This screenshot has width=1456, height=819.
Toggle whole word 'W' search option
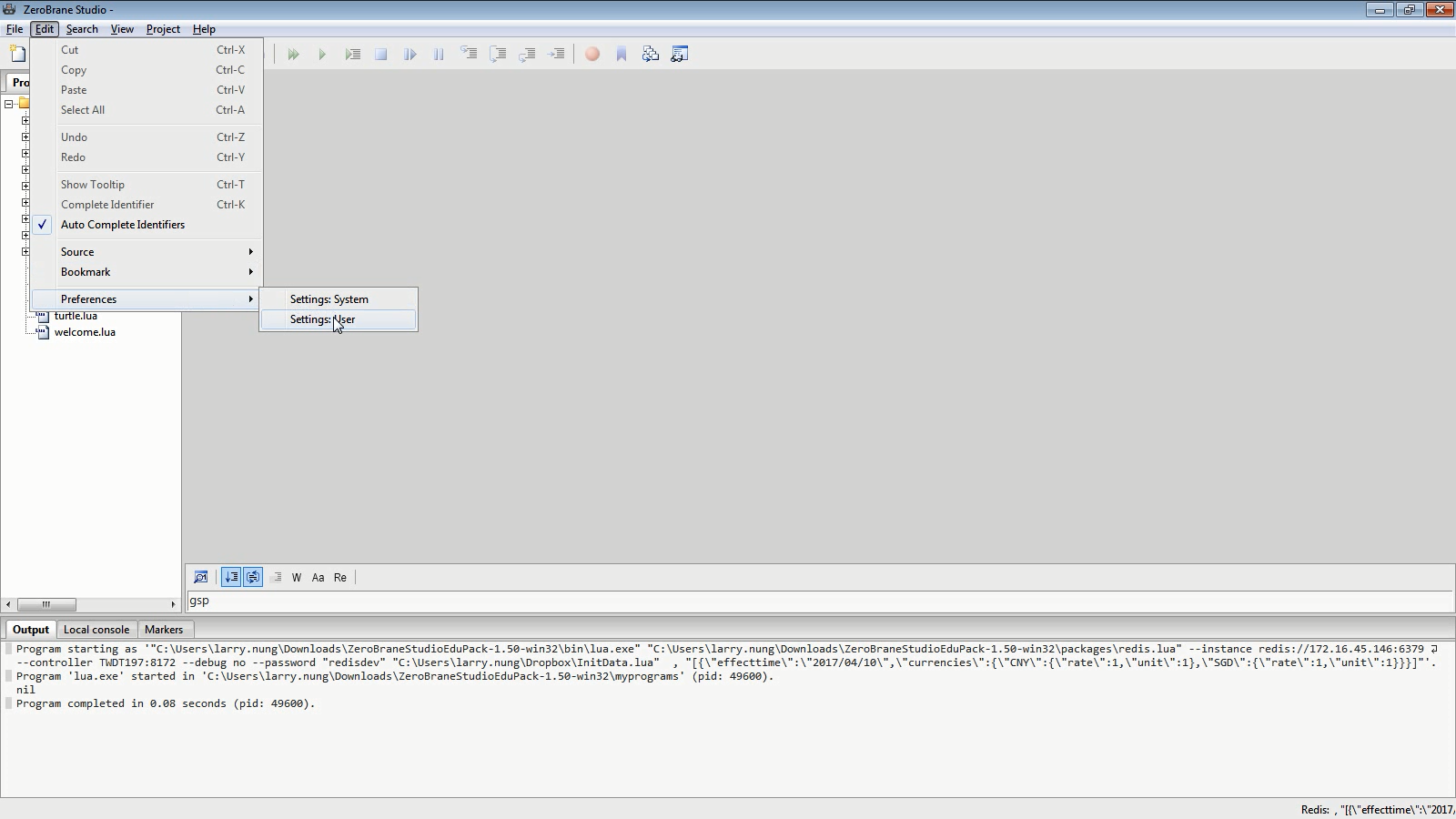pyautogui.click(x=297, y=577)
